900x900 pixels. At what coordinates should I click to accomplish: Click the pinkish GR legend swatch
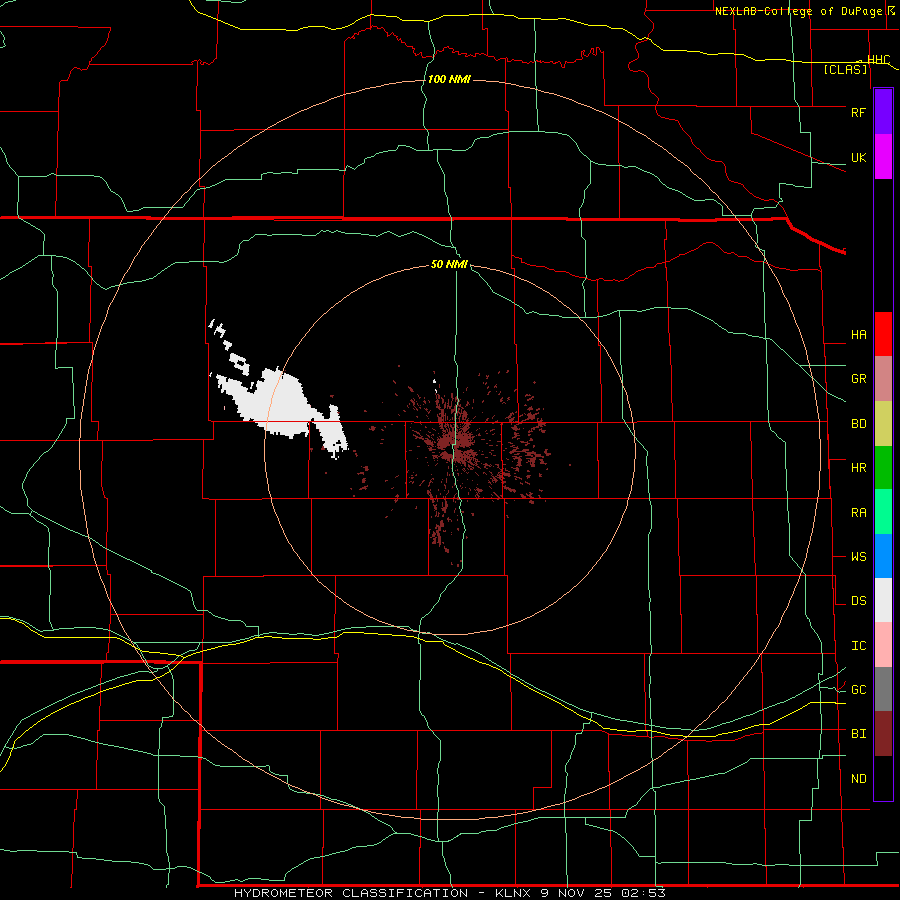(x=883, y=379)
